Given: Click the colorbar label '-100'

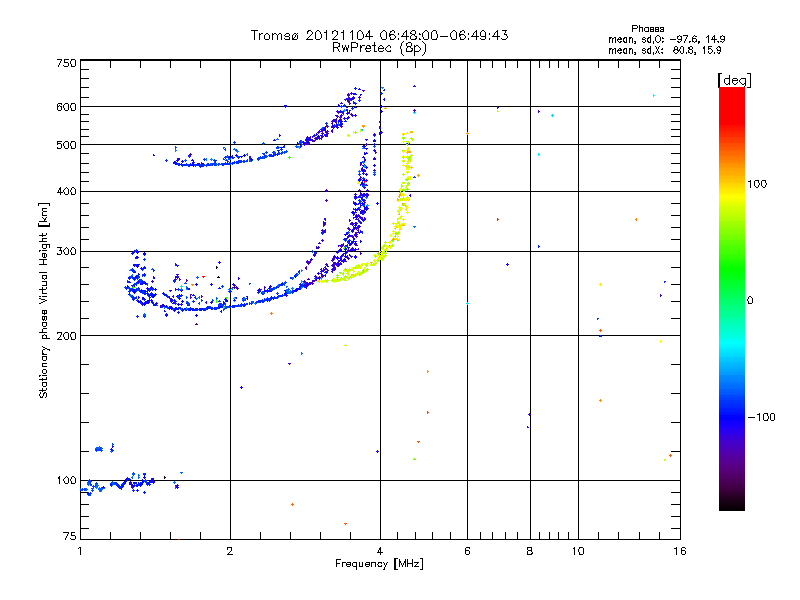Looking at the screenshot, I should click(761, 417).
